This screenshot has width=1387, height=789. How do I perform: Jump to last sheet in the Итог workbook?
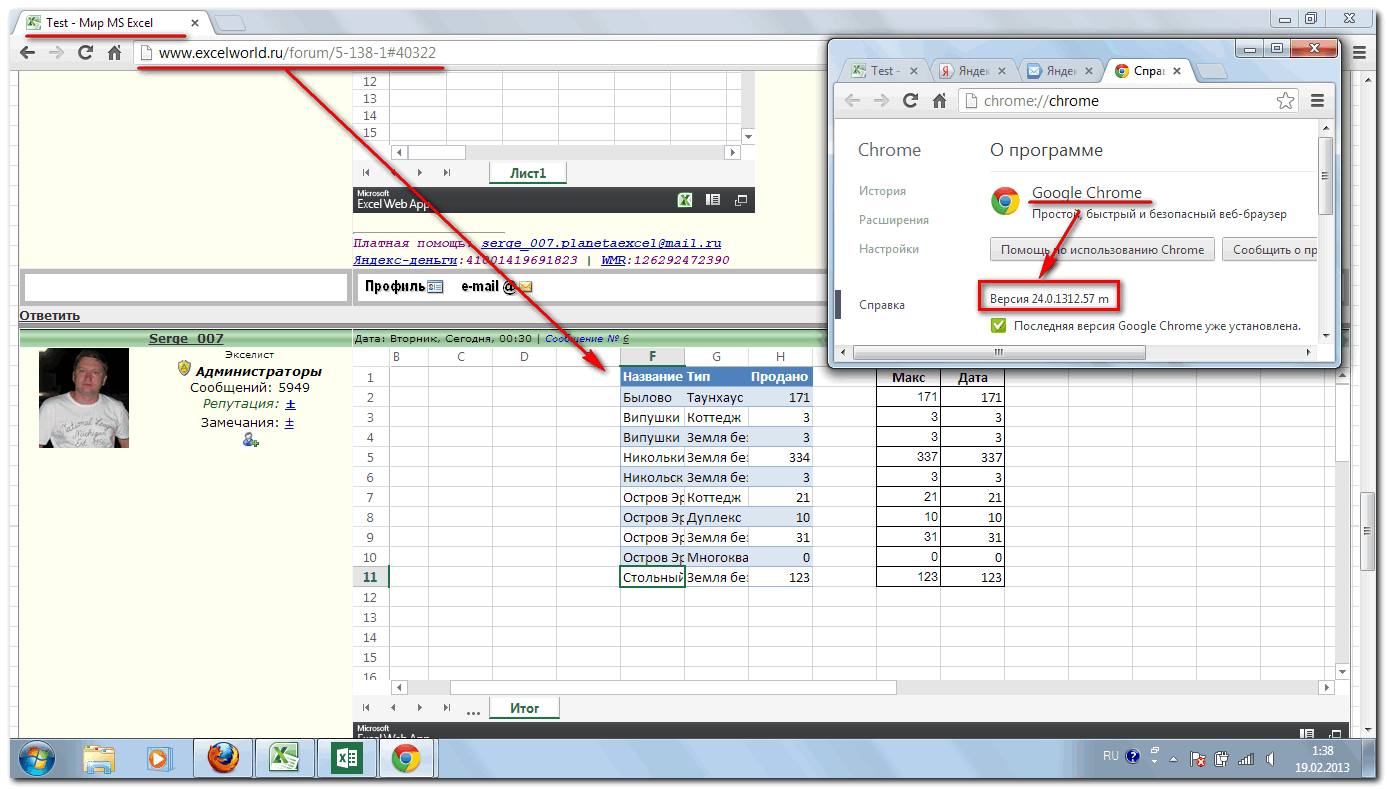tap(447, 707)
